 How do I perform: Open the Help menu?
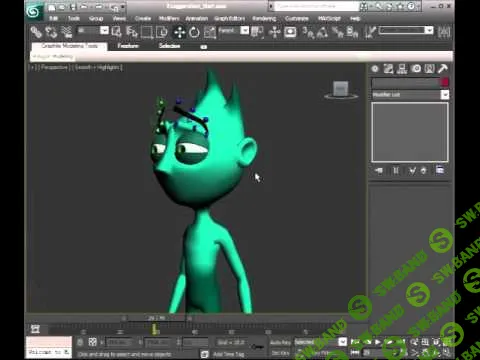355,18
